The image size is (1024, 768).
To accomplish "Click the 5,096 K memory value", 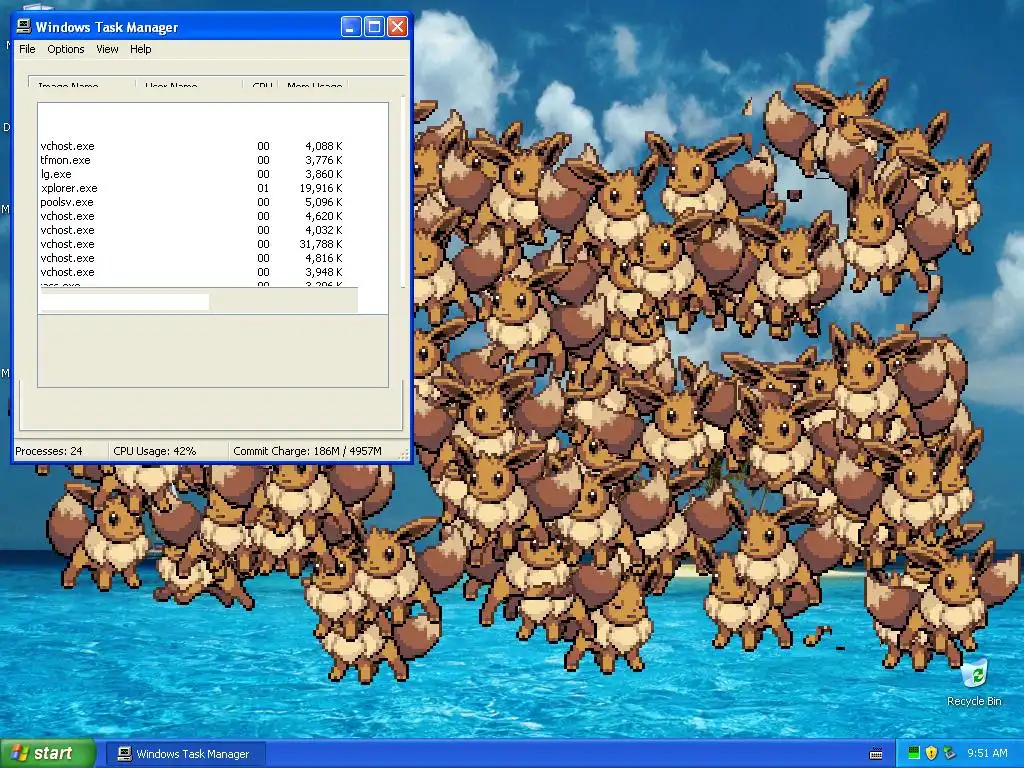I will click(x=324, y=202).
